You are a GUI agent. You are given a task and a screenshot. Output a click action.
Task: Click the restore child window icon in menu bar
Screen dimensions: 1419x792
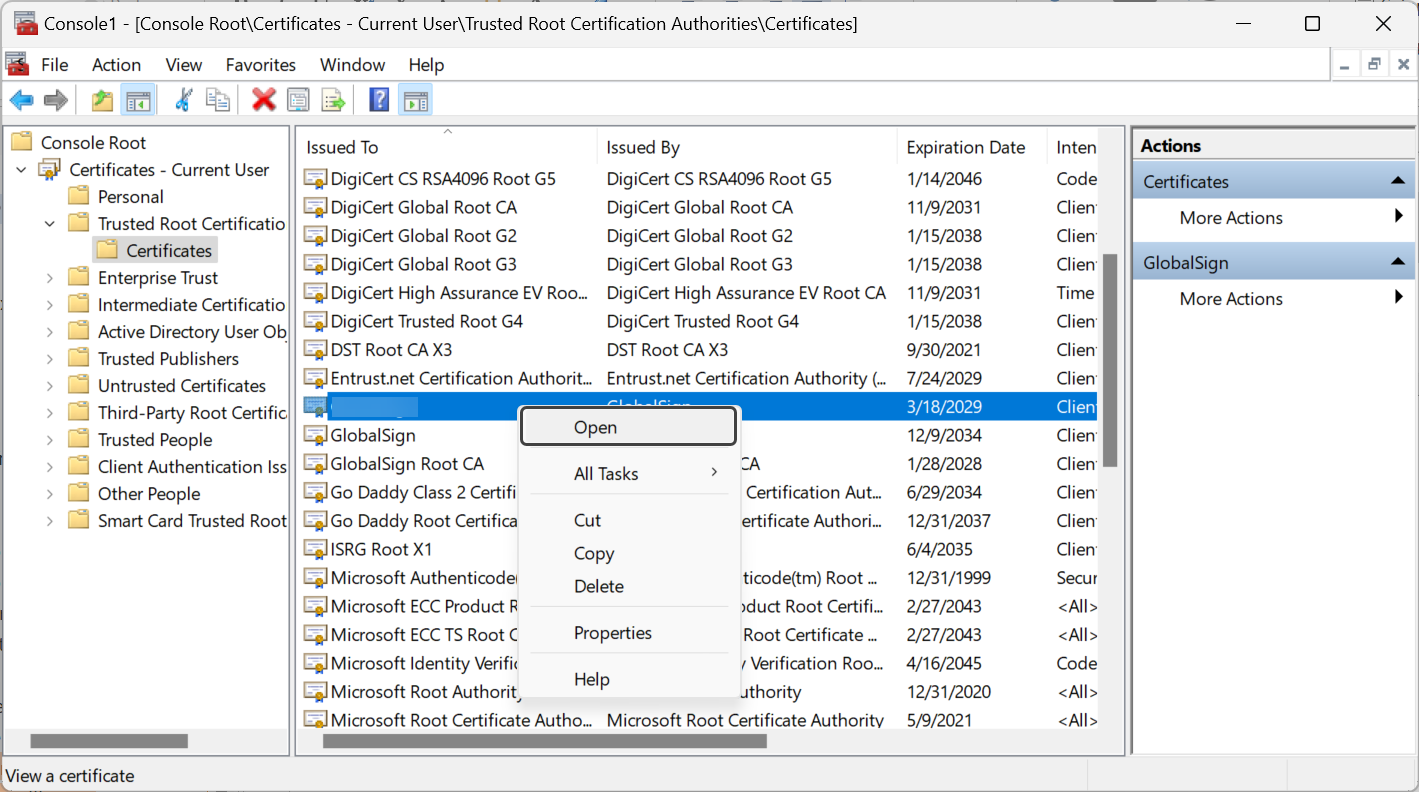1375,64
